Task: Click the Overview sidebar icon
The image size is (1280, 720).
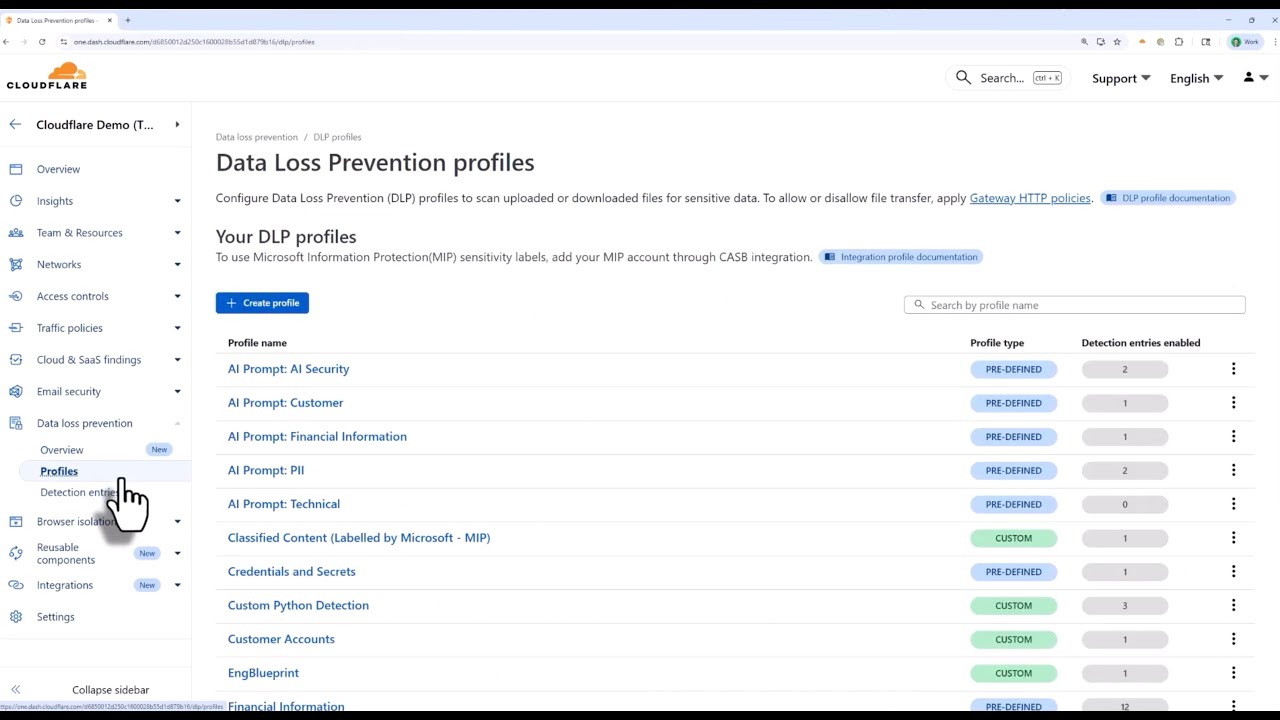Action: point(16,169)
